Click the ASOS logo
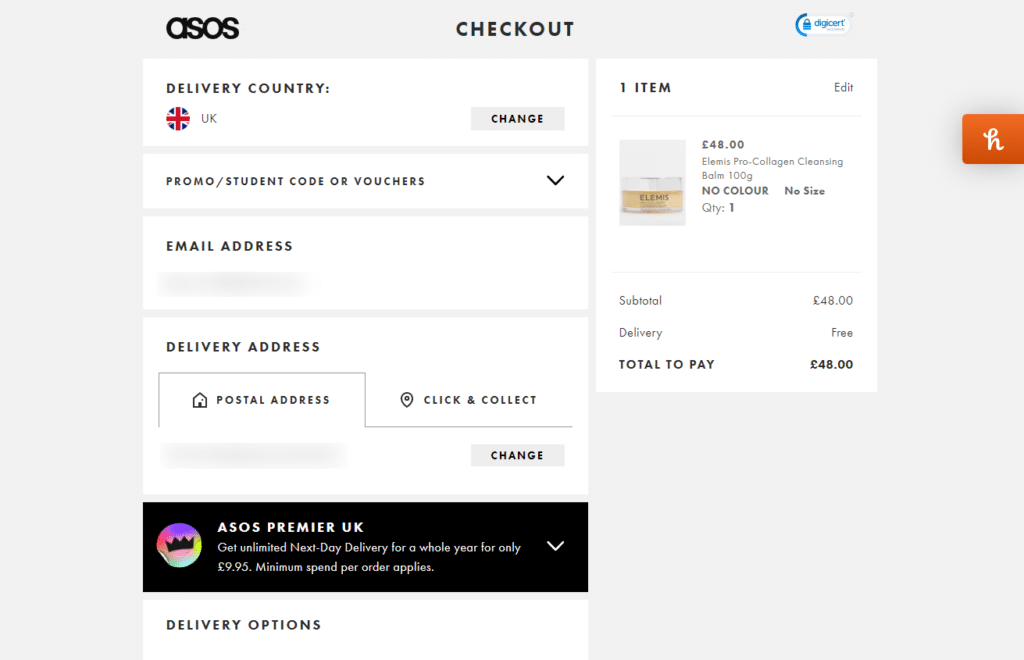 202,28
